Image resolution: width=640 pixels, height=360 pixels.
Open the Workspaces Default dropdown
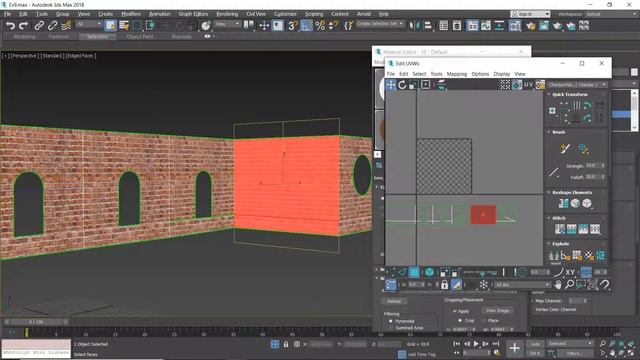tap(611, 14)
